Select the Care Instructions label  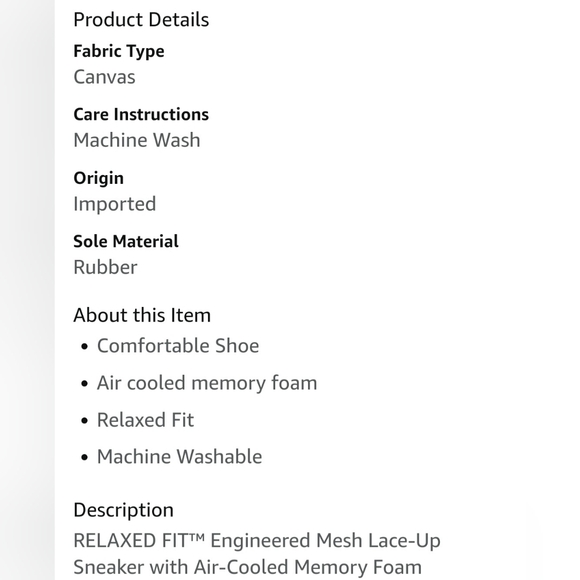point(141,114)
